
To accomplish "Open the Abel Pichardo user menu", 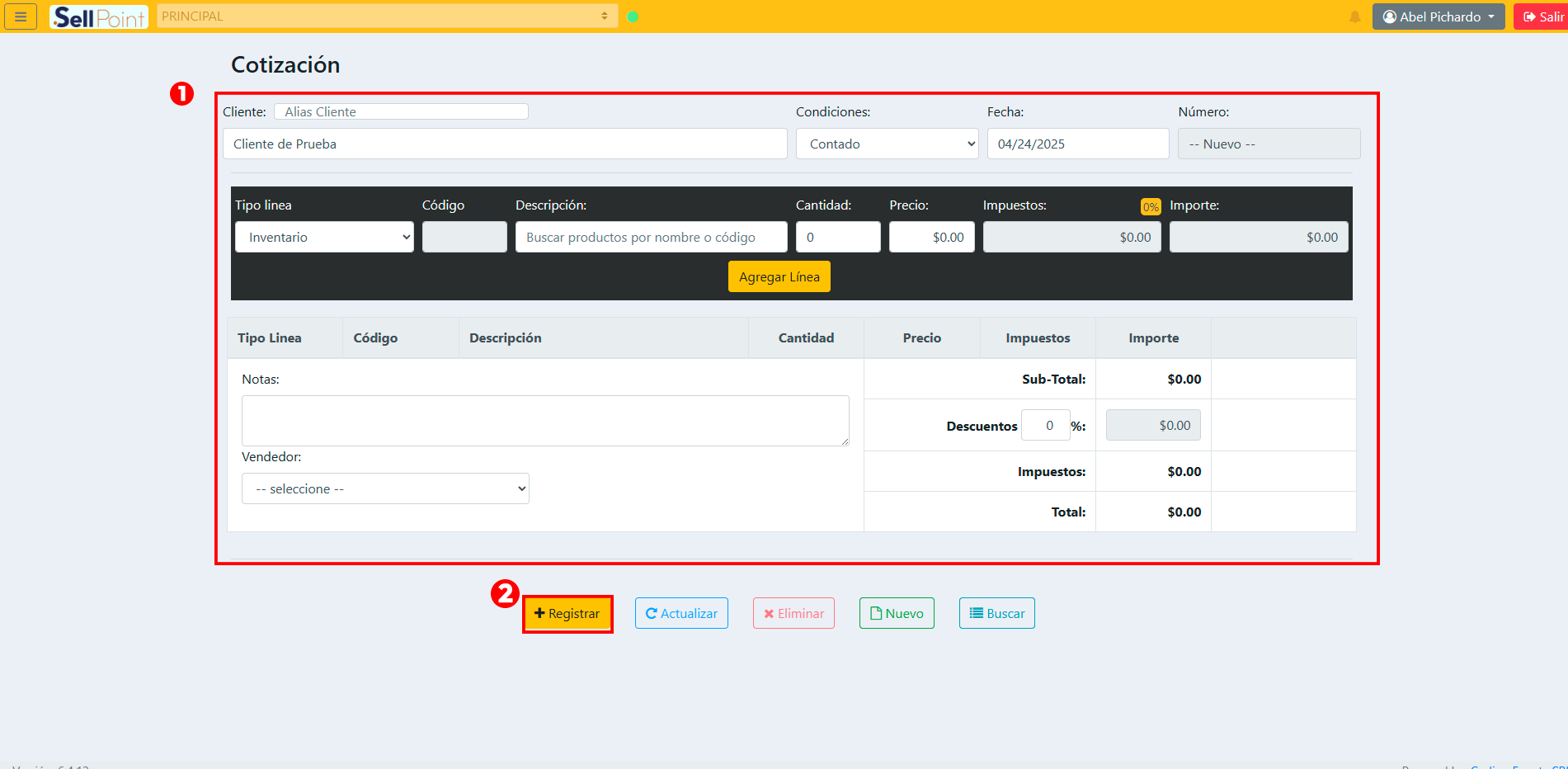I will pos(1438,17).
